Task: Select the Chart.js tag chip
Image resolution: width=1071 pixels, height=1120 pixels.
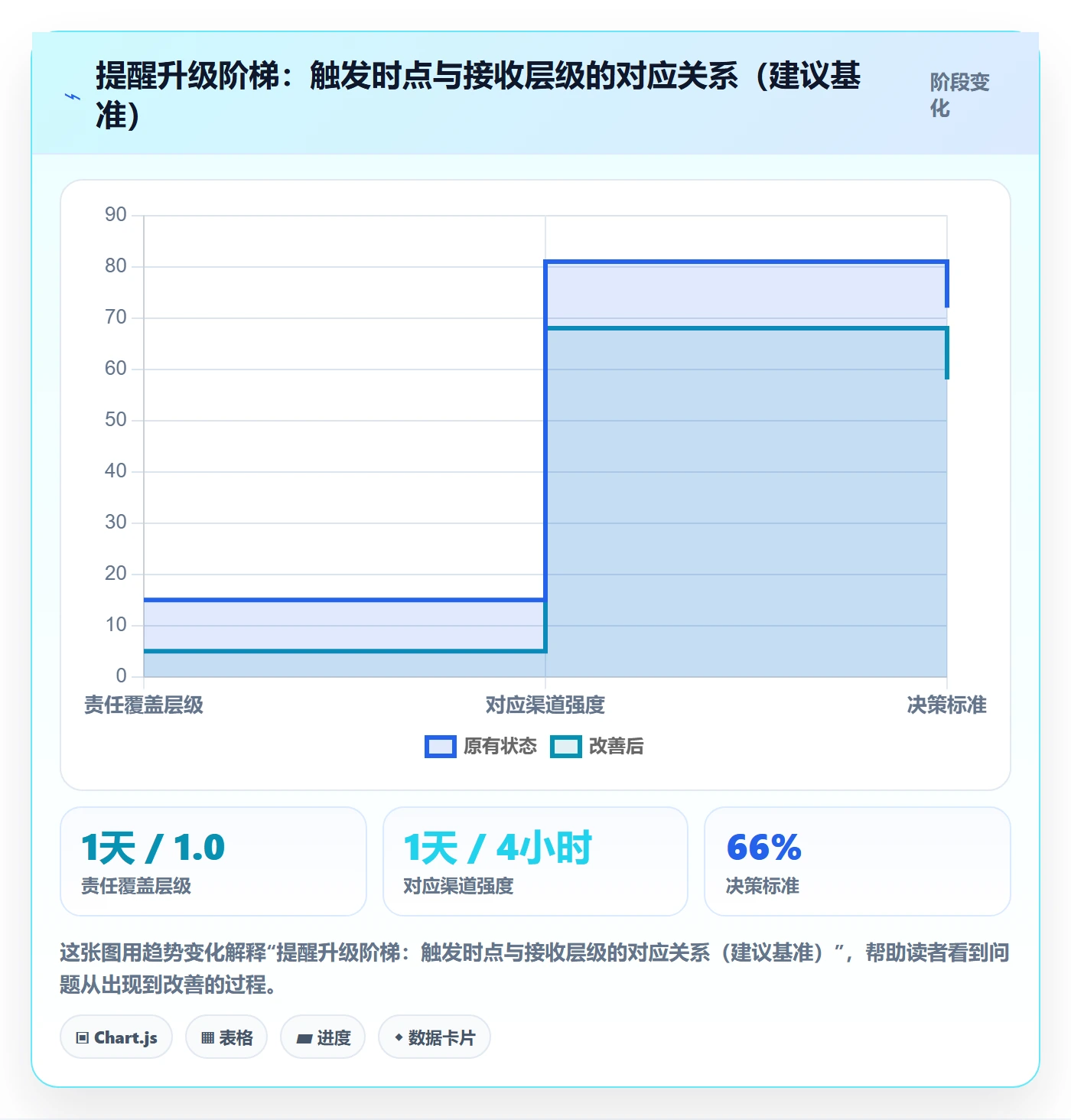Action: 116,1037
